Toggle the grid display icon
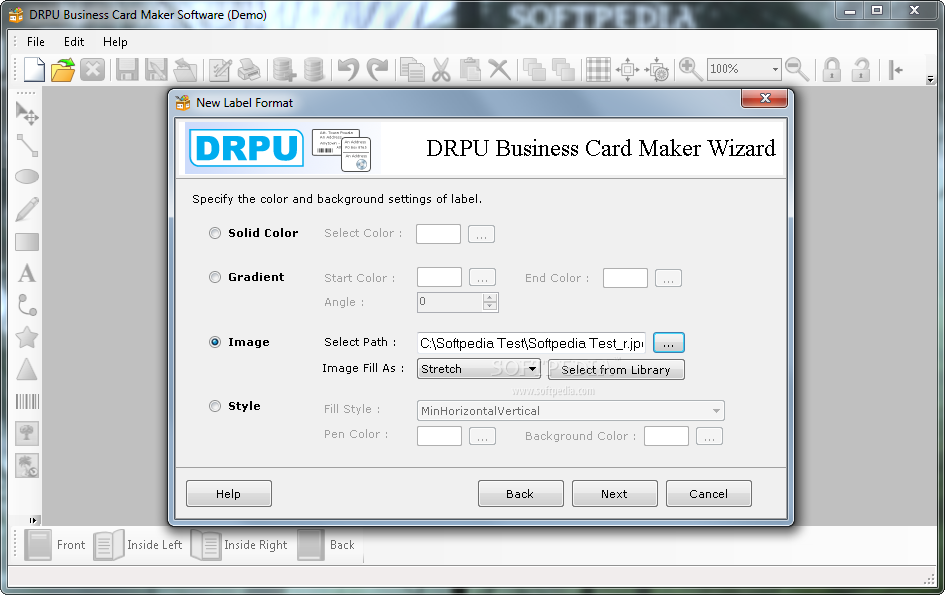945x595 pixels. click(598, 69)
